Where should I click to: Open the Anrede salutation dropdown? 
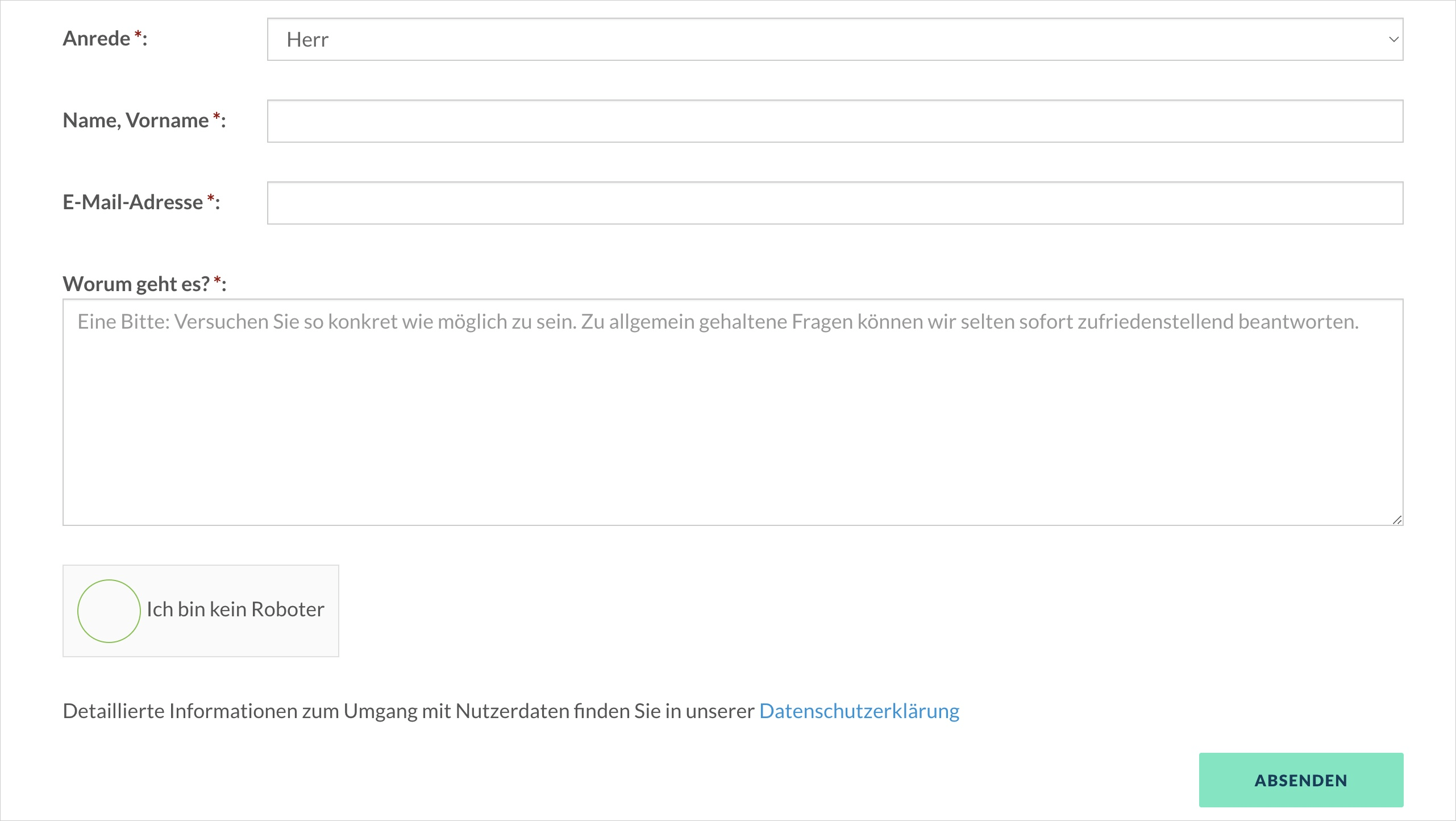[834, 39]
